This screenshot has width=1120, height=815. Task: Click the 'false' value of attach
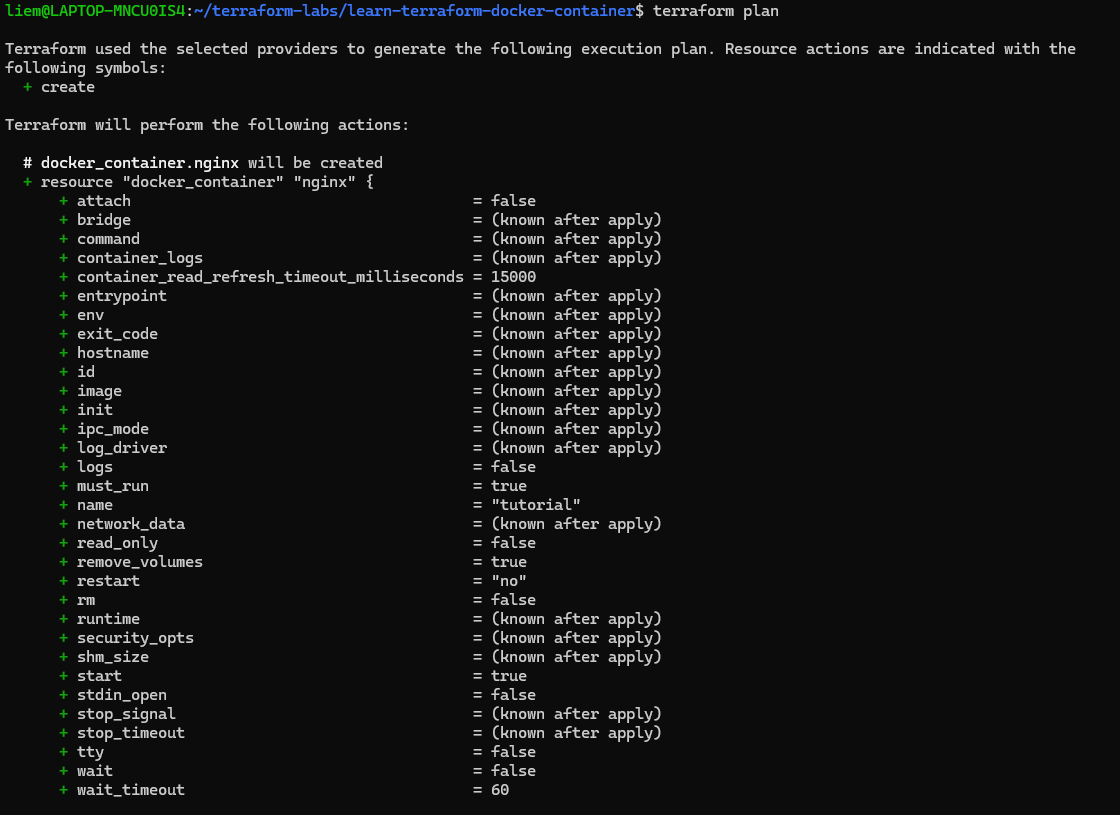point(514,201)
